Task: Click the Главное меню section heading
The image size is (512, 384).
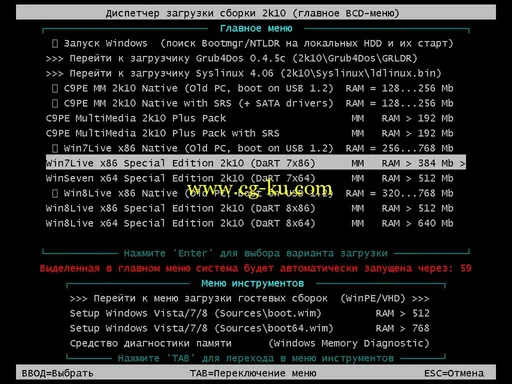Action: (x=256, y=28)
